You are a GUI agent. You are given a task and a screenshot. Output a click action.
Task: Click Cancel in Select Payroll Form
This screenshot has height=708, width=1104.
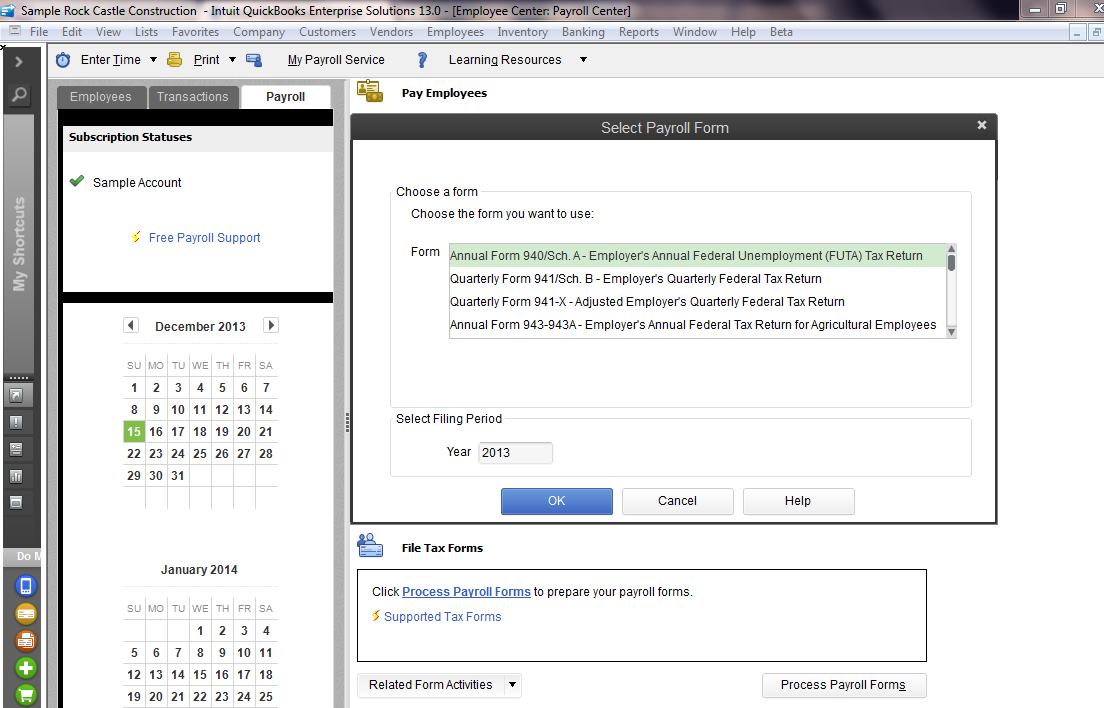pos(677,501)
